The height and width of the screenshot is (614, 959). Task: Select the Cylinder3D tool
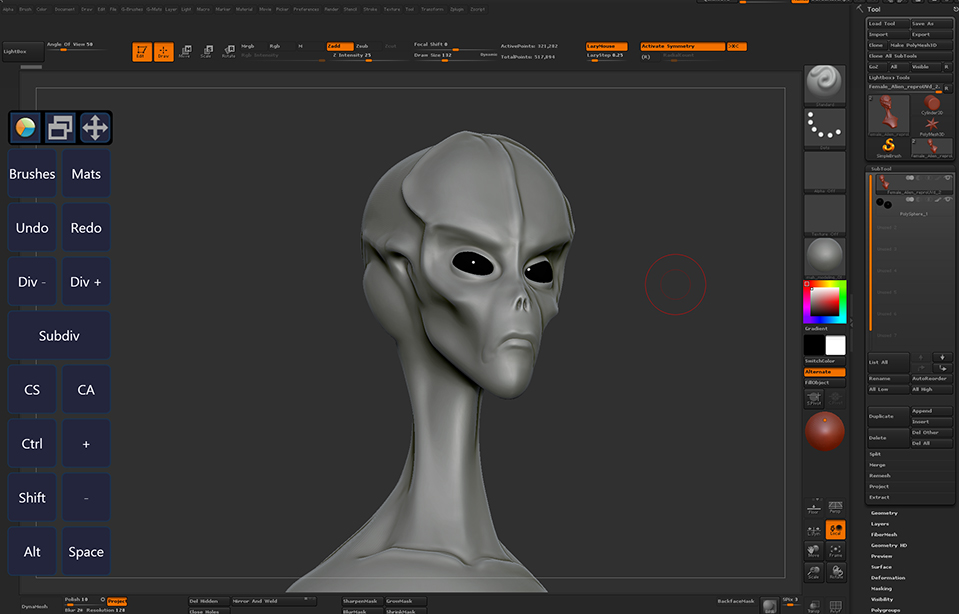[932, 105]
